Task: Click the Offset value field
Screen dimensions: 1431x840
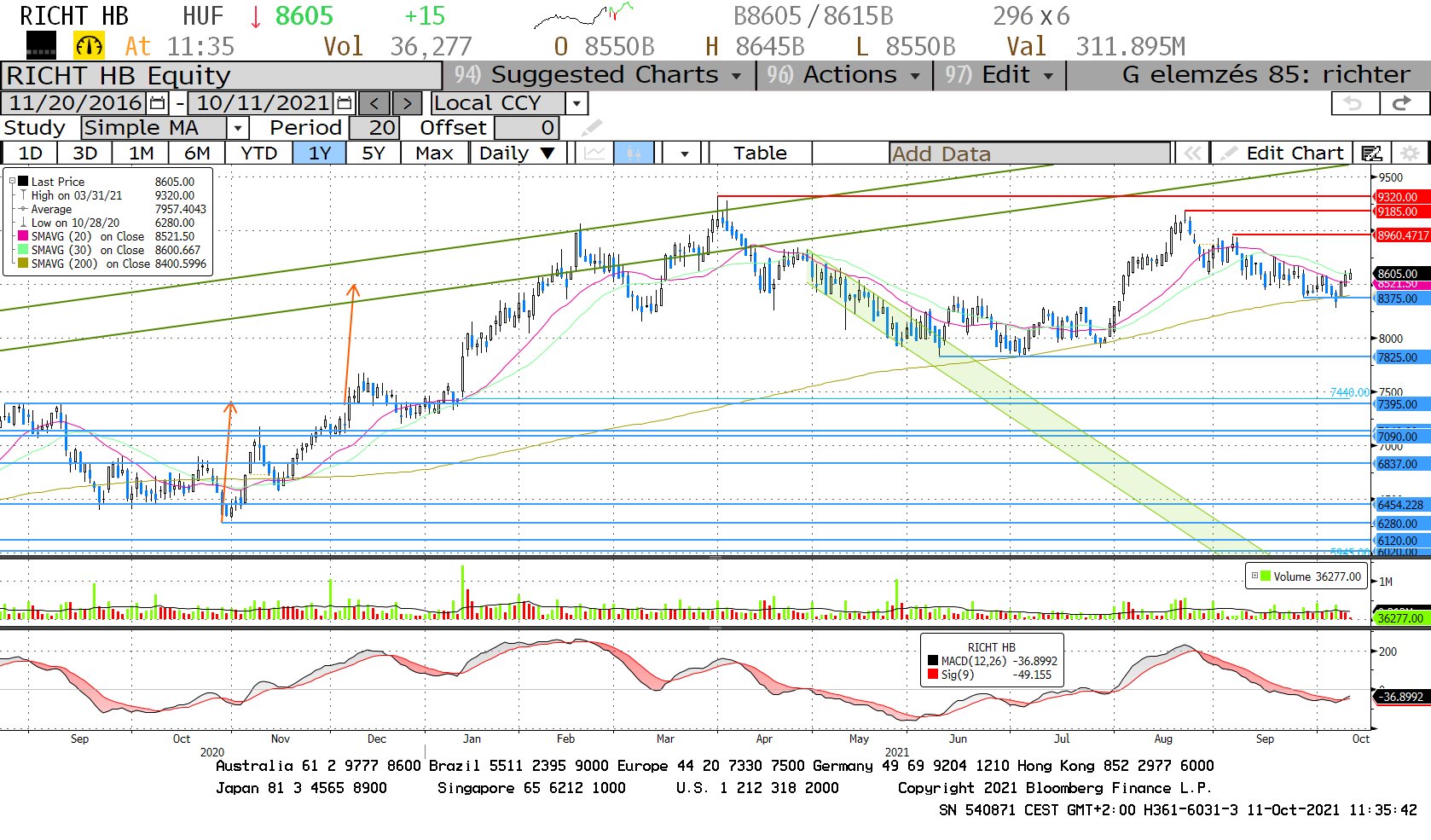Action: pyautogui.click(x=526, y=128)
